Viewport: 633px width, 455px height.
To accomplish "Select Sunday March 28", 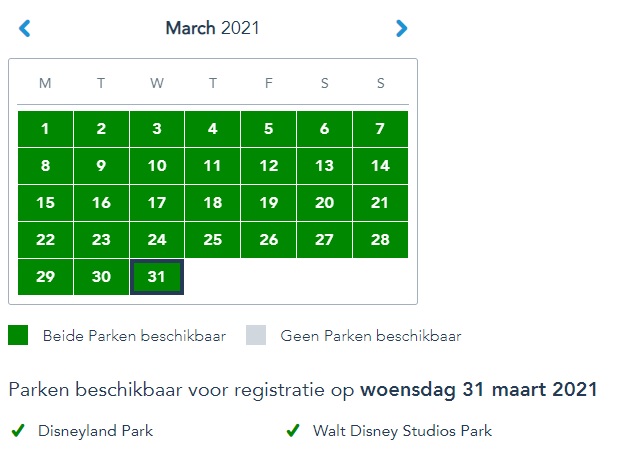I will click(380, 240).
